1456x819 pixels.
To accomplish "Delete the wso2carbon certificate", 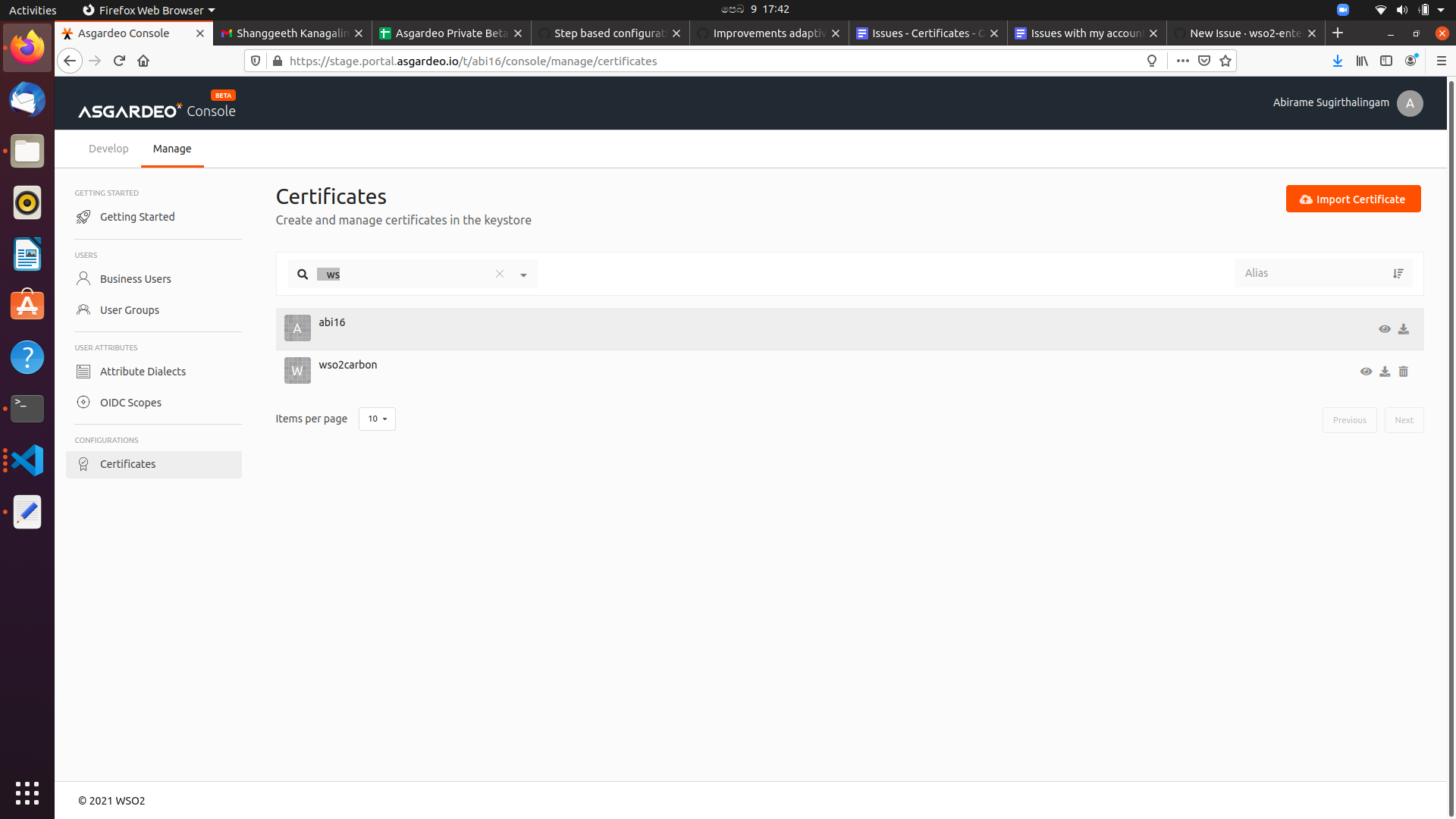I will tap(1404, 372).
